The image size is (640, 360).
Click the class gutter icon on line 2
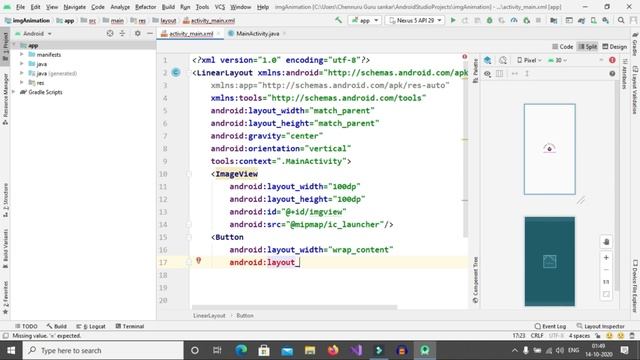[x=176, y=72]
